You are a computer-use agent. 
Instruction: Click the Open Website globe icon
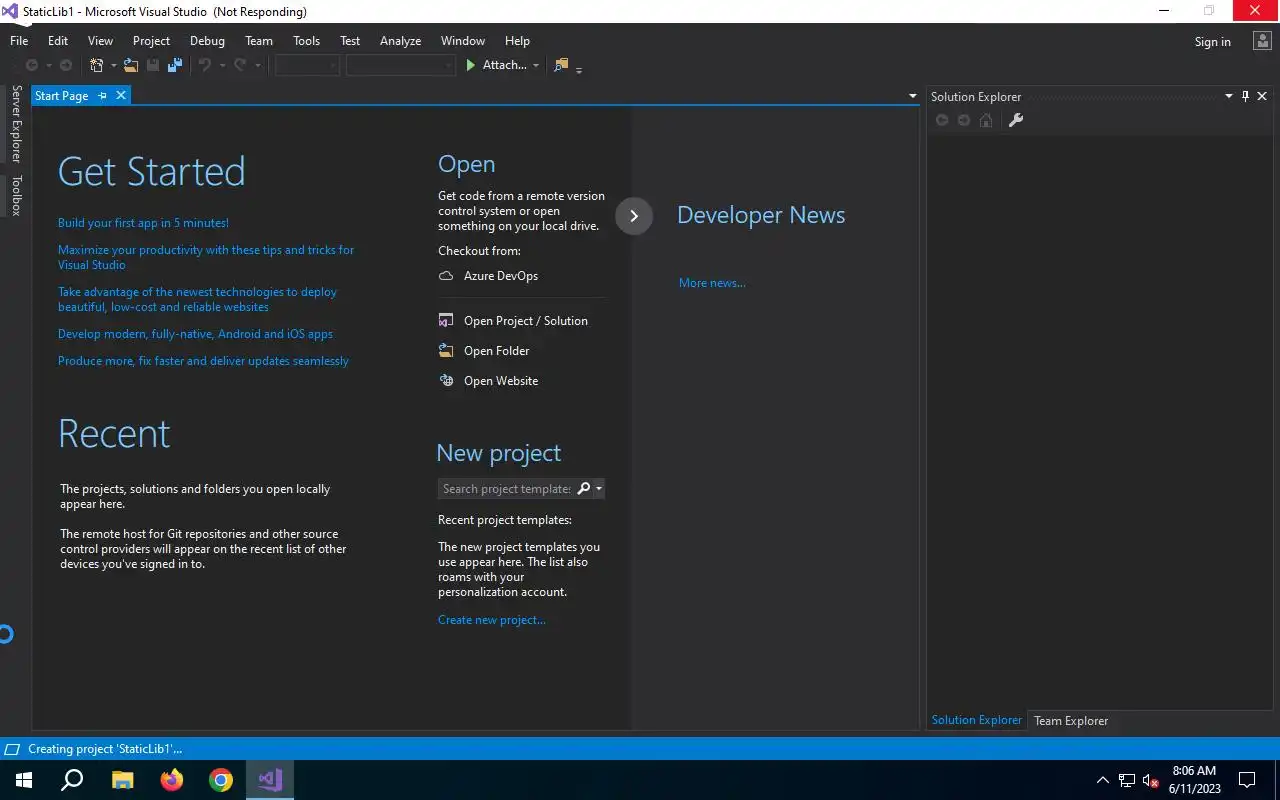[x=446, y=381]
